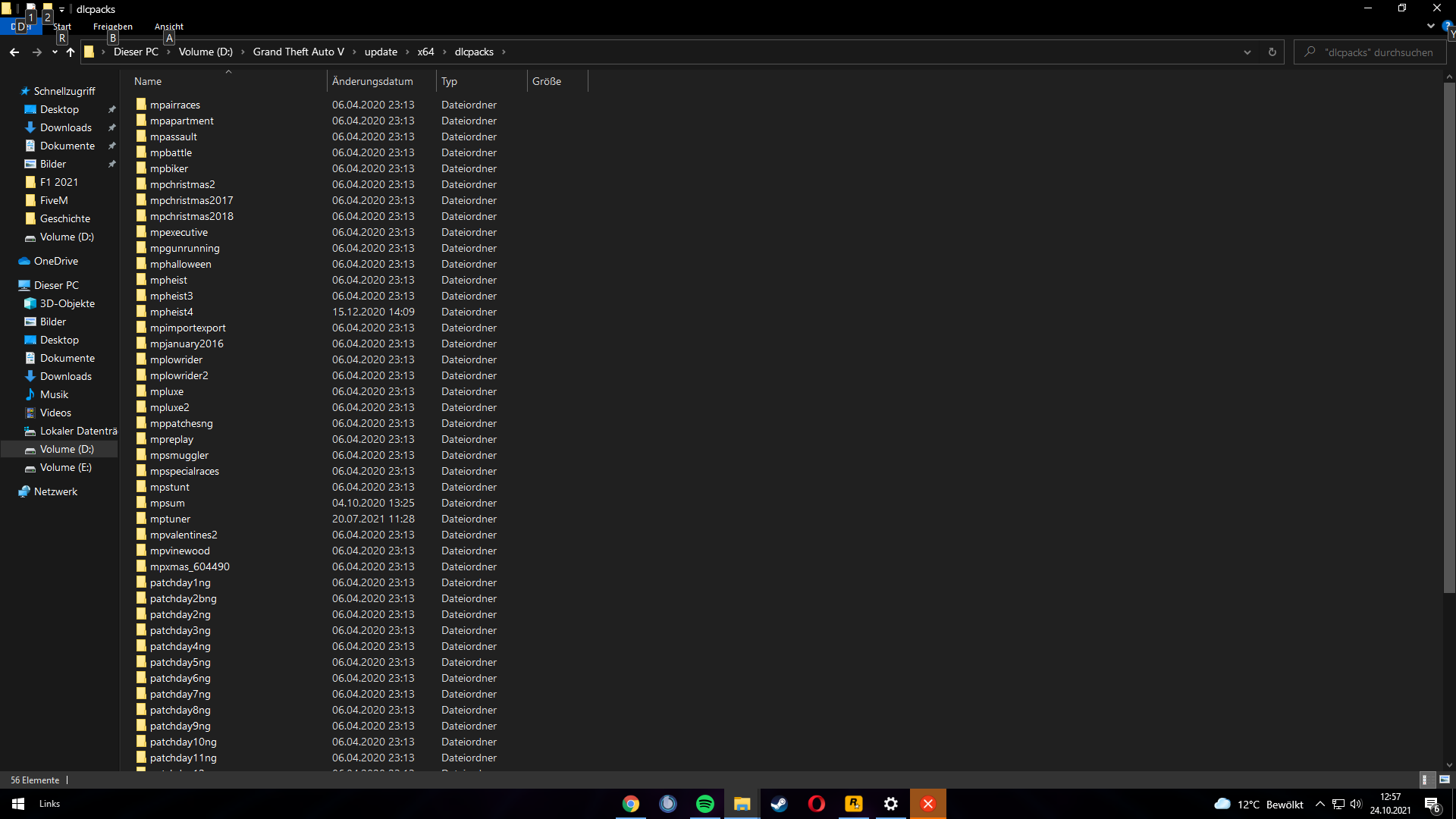This screenshot has height=819, width=1456.
Task: Unpin Bilder from Schnellzugriff
Action: point(111,164)
